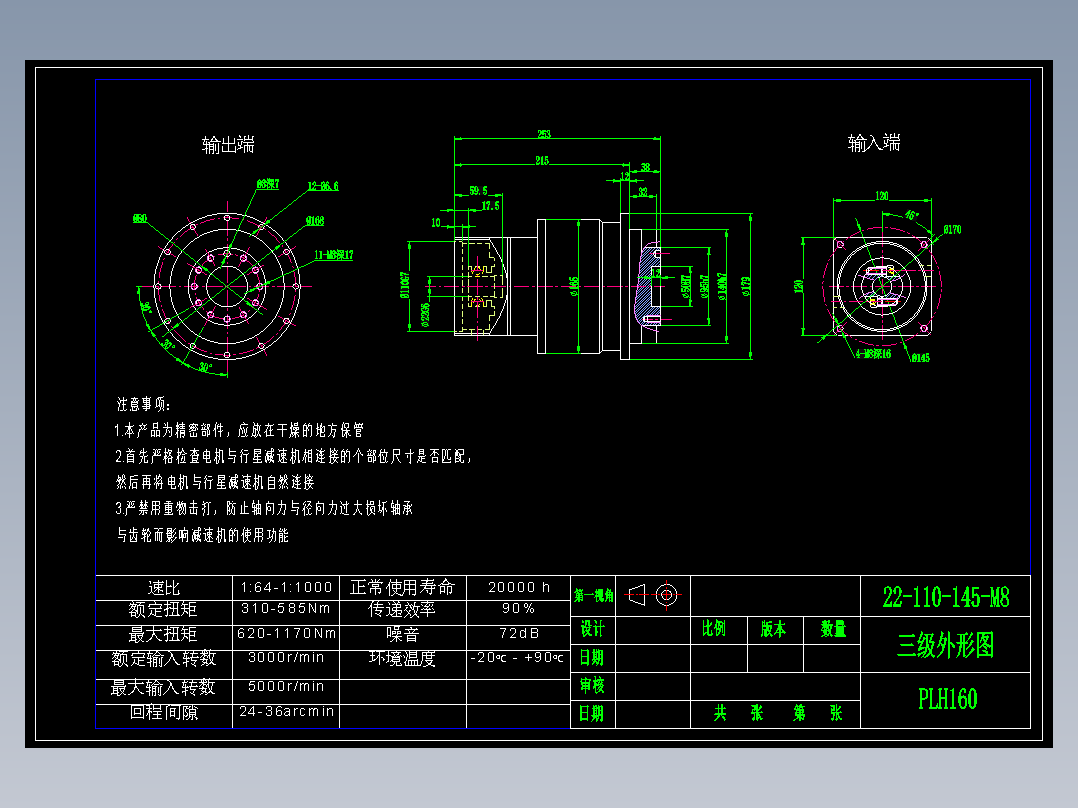Switch to the 输入端 view label
1078x808 pixels.
point(874,143)
